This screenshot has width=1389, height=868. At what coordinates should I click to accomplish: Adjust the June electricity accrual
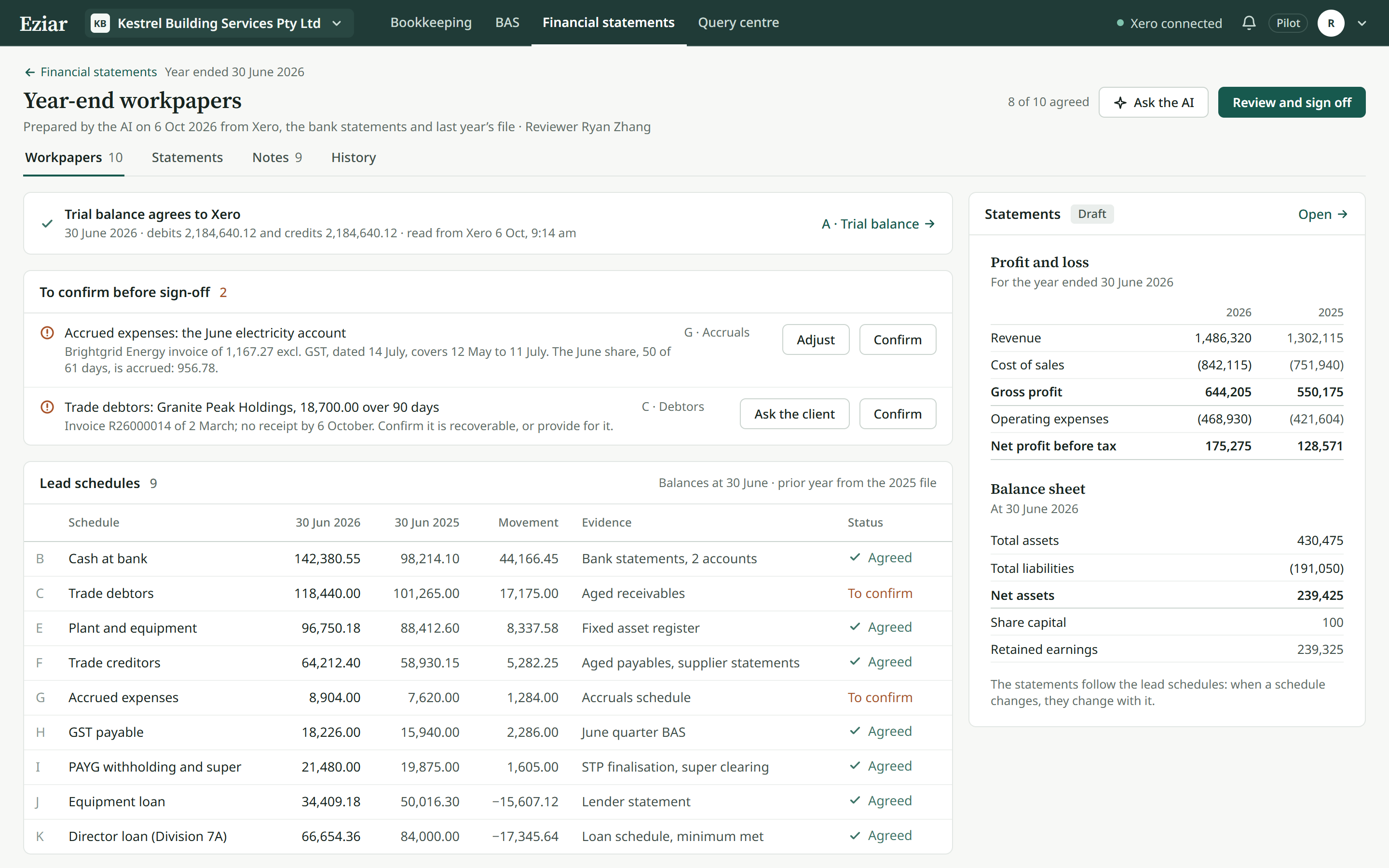coord(816,339)
